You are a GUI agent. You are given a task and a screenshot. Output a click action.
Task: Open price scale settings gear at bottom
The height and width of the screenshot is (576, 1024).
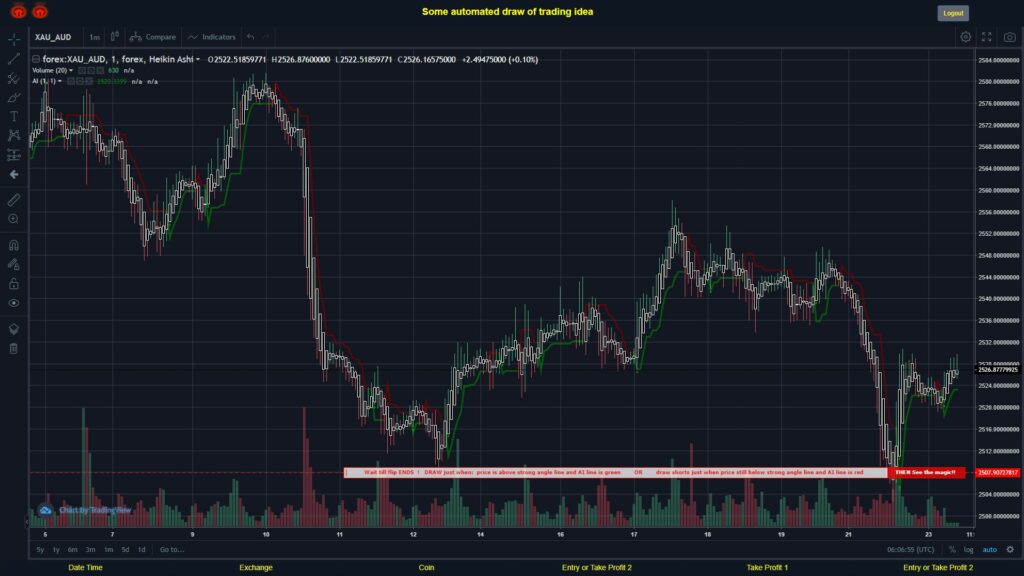[x=1010, y=550]
